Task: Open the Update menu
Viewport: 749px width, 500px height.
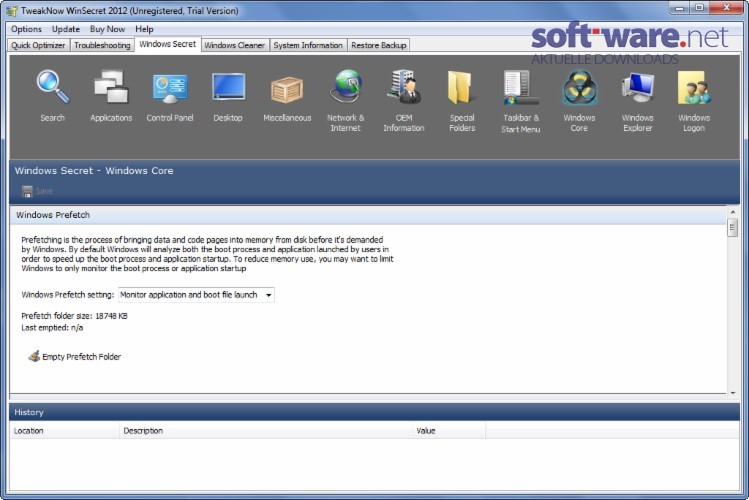Action: tap(66, 29)
